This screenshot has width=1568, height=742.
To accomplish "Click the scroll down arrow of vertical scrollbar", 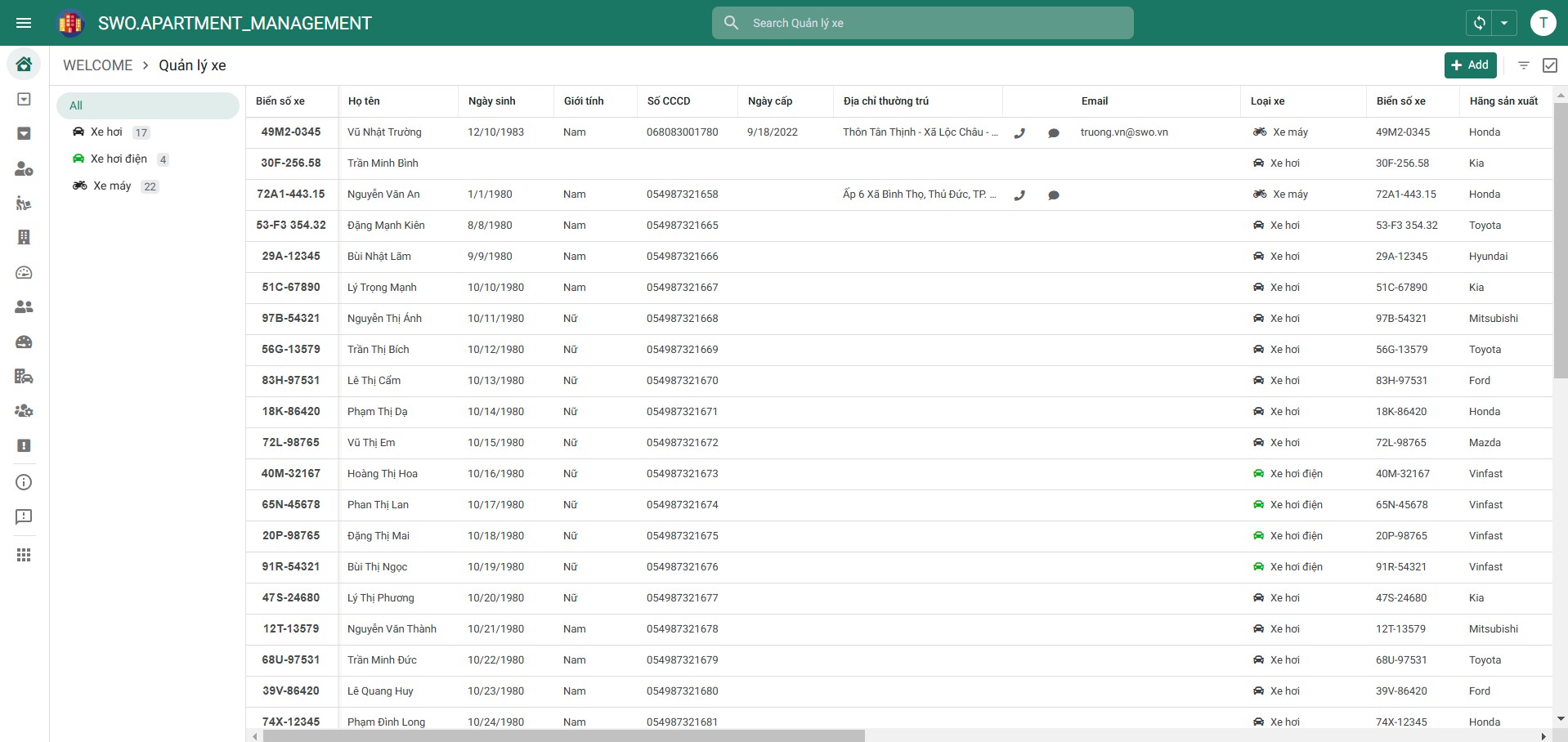I will coord(1561,719).
